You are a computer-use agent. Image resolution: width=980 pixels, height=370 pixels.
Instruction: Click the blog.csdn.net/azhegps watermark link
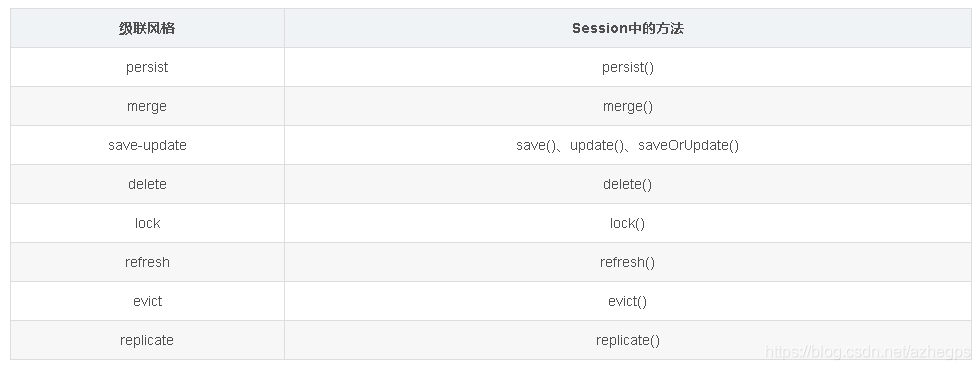[x=868, y=352]
